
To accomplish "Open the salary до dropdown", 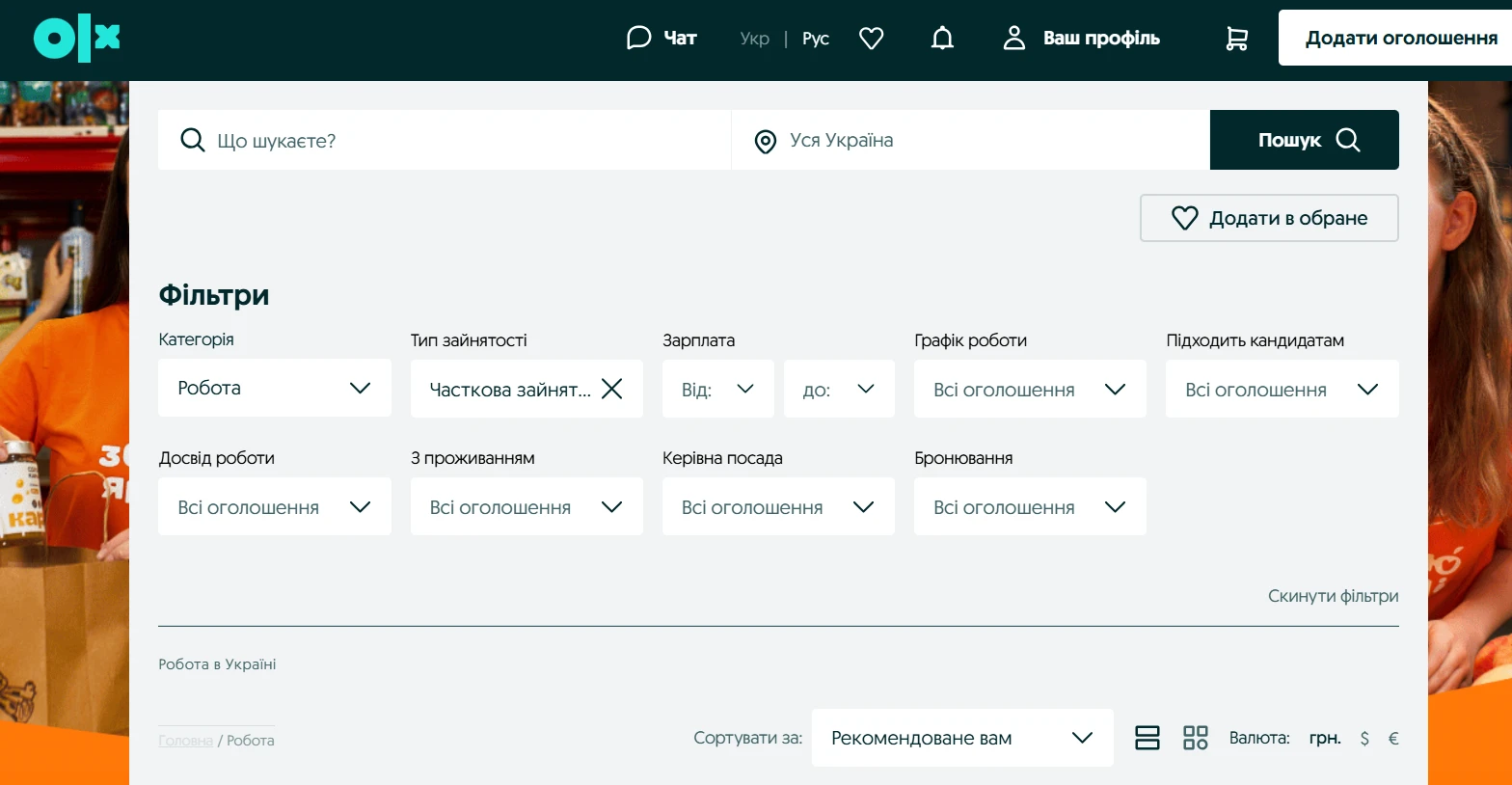I will tap(839, 389).
